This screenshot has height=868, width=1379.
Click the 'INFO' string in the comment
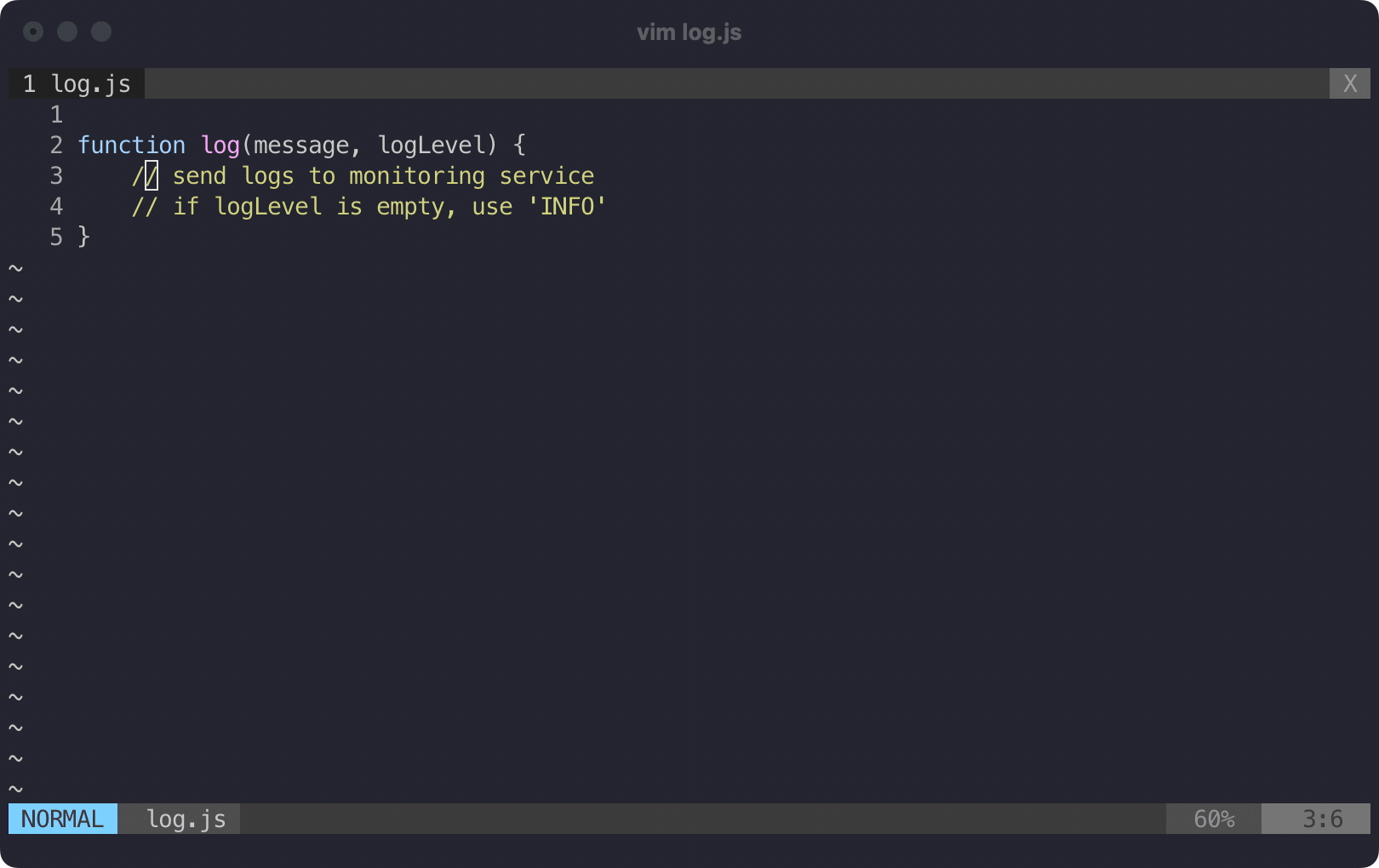[x=567, y=207]
